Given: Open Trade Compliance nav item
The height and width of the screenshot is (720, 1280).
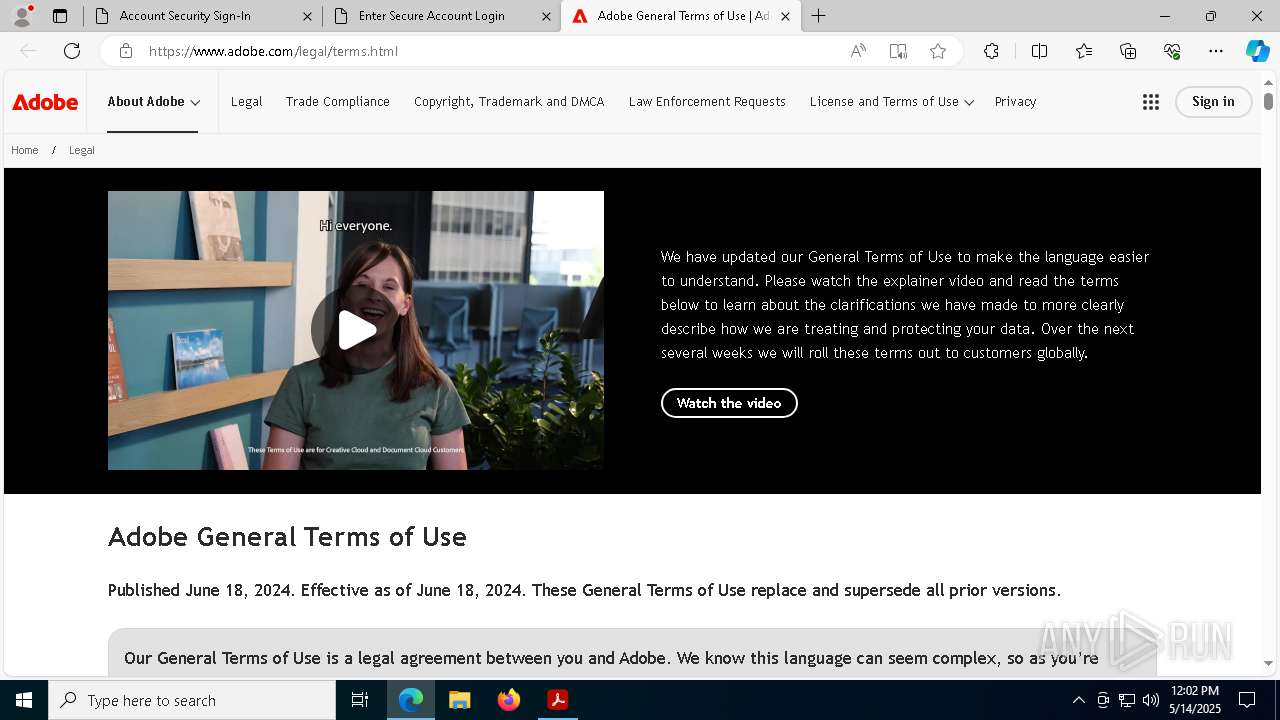Looking at the screenshot, I should (x=338, y=102).
